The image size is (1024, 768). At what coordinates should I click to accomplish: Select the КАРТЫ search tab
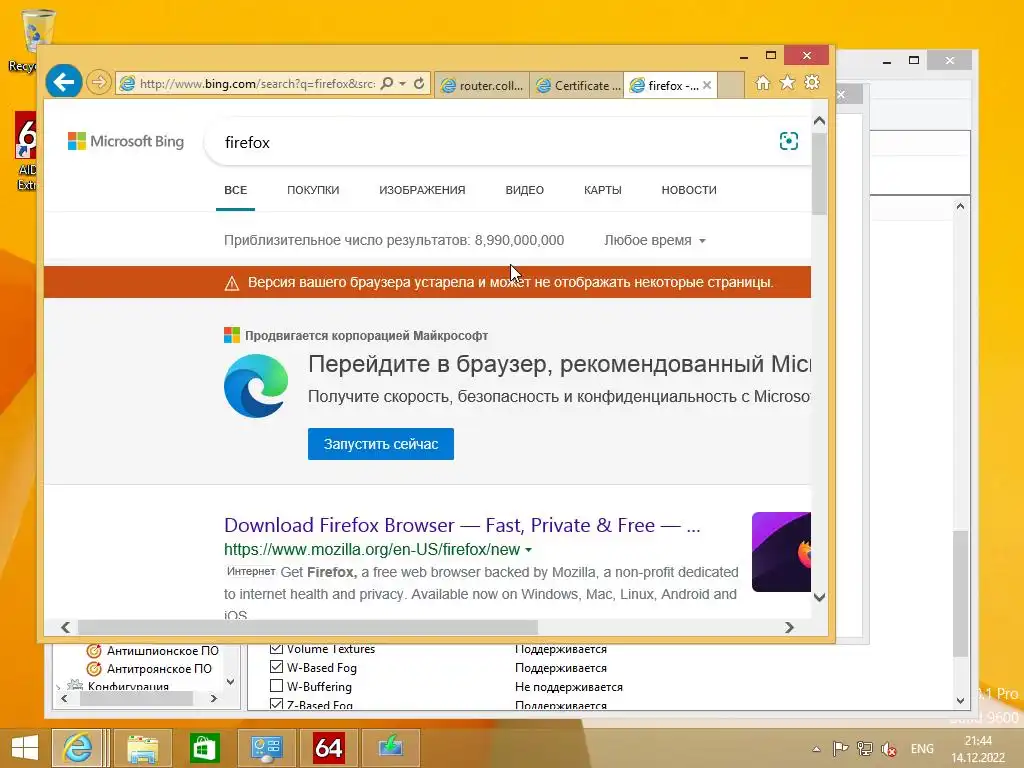pyautogui.click(x=602, y=190)
